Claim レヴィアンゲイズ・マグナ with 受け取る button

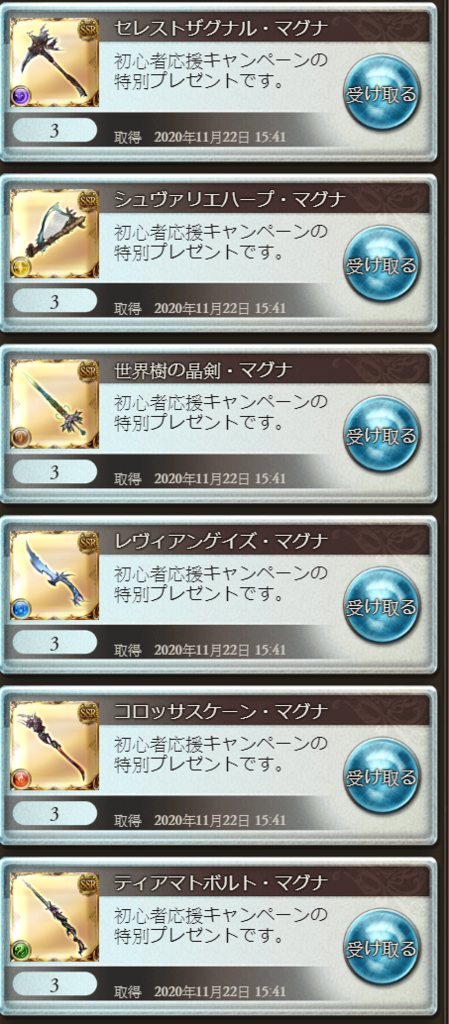point(381,605)
